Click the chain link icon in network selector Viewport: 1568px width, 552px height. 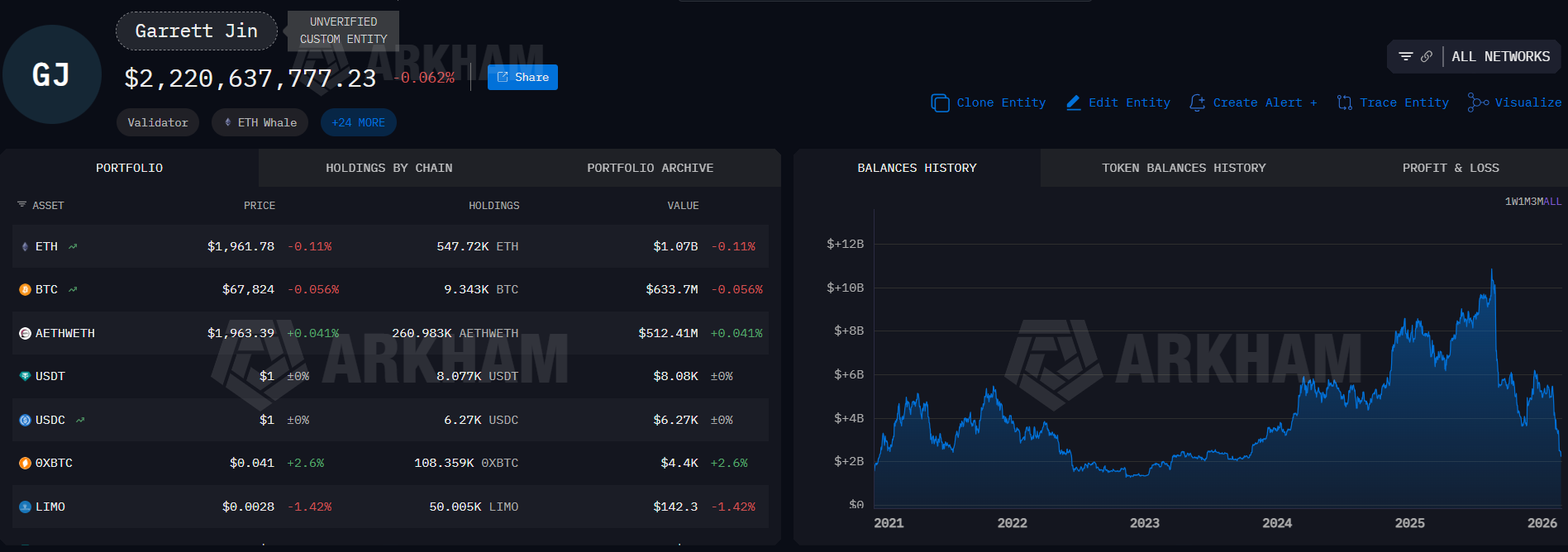pos(1427,56)
